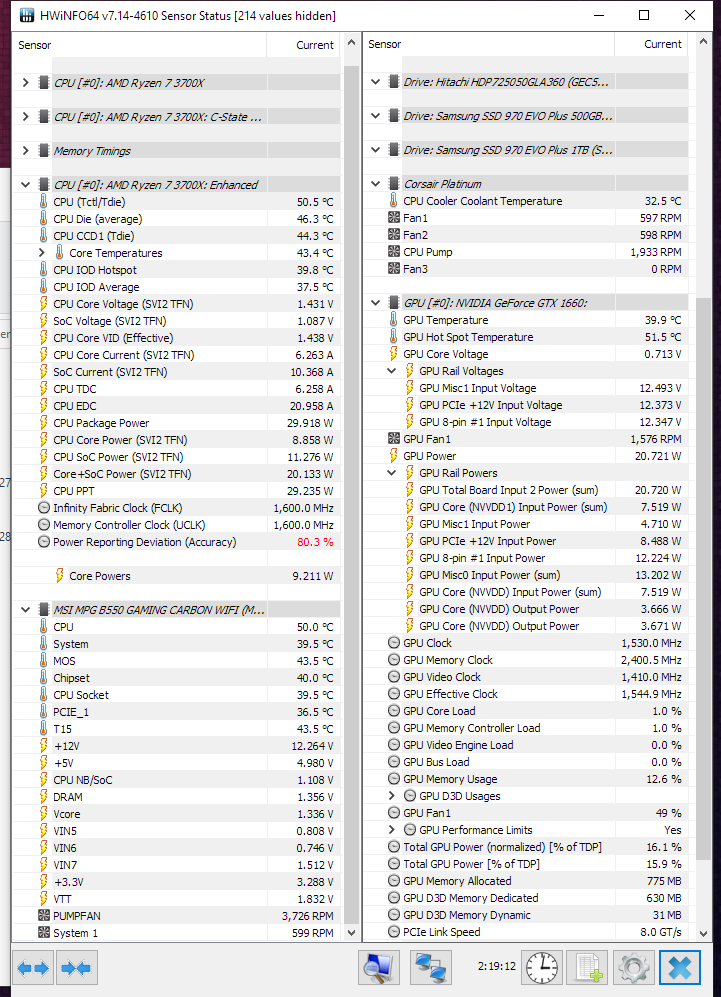Collapse the Samsung SSD 970 EVO Plus 500GB group
The height and width of the screenshot is (997, 721).
coord(376,116)
